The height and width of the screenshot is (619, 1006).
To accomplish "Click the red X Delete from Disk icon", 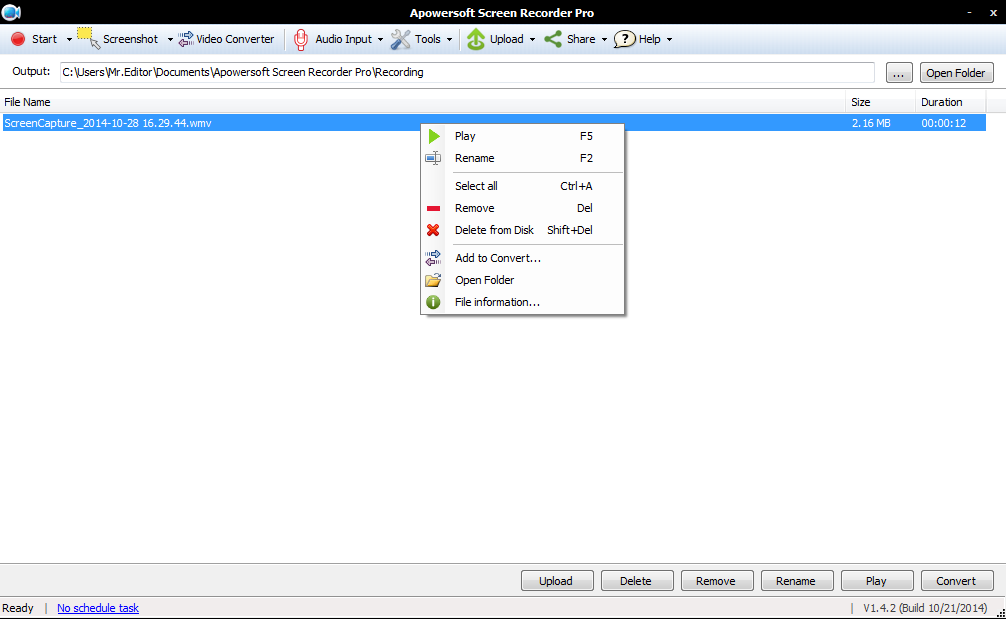I will (x=433, y=230).
